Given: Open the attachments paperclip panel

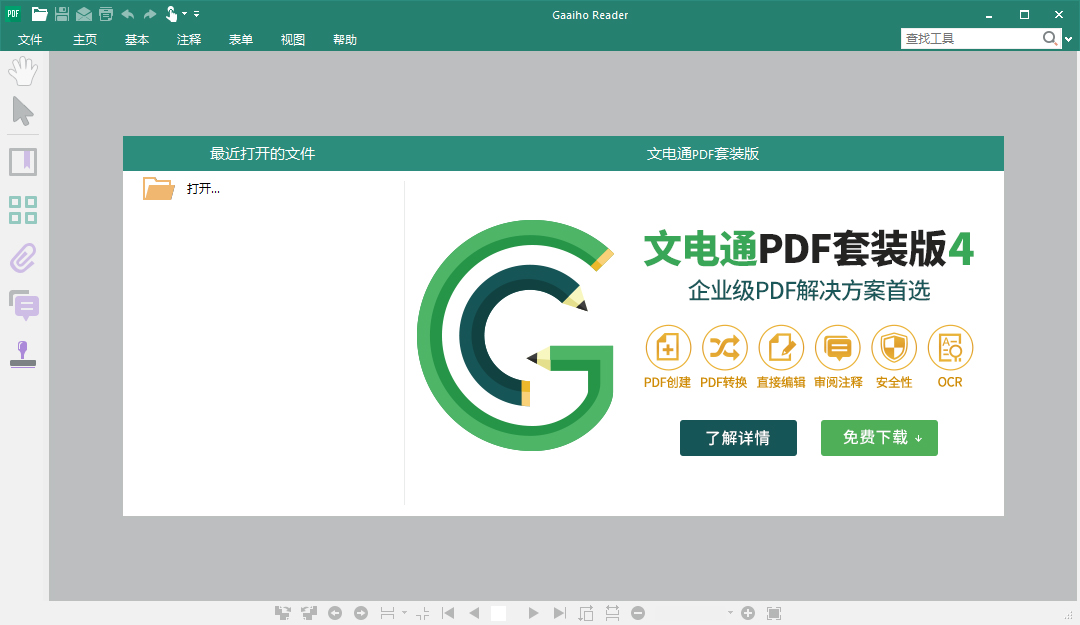Looking at the screenshot, I should (x=23, y=258).
